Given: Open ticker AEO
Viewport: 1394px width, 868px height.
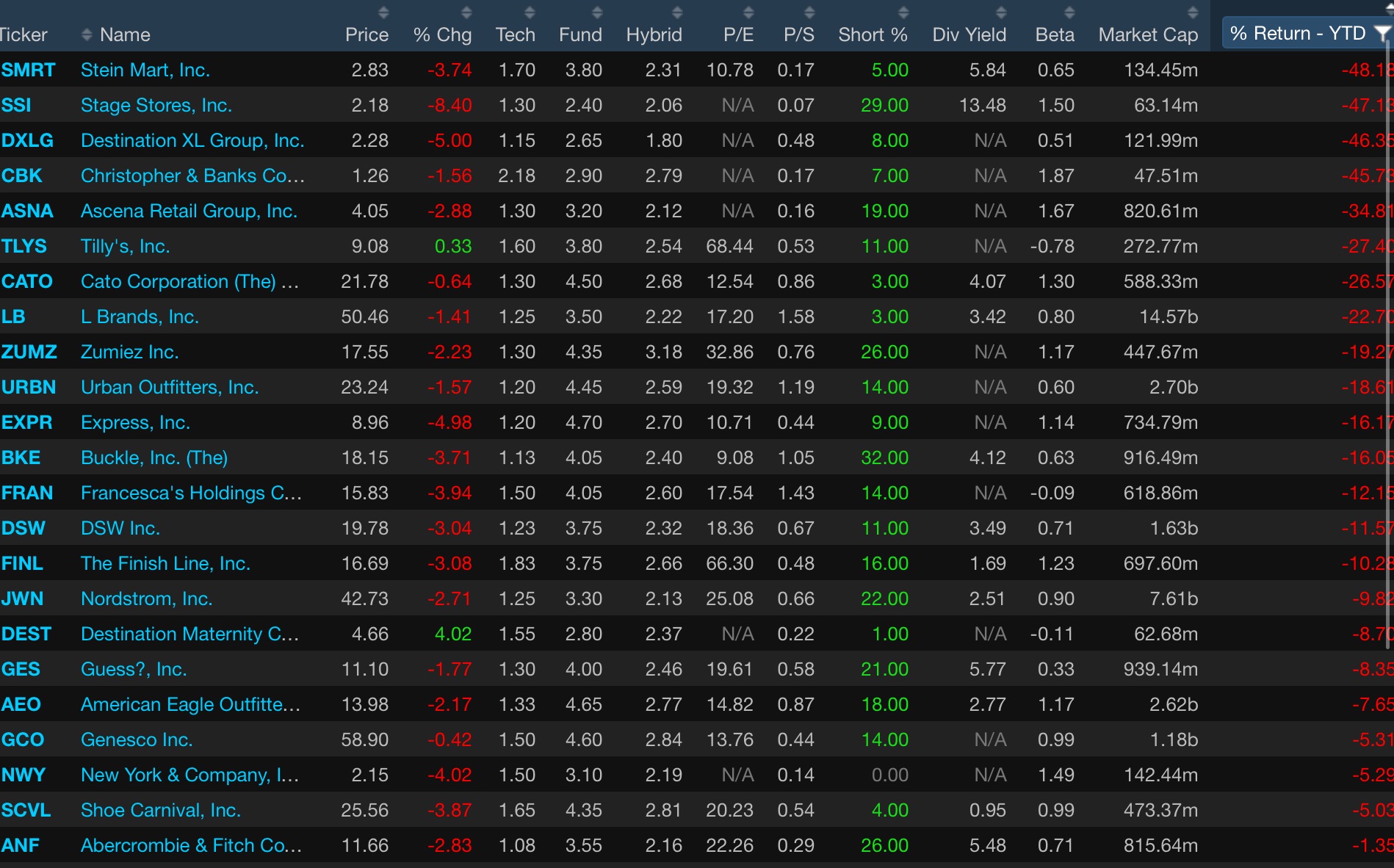Looking at the screenshot, I should pyautogui.click(x=21, y=704).
